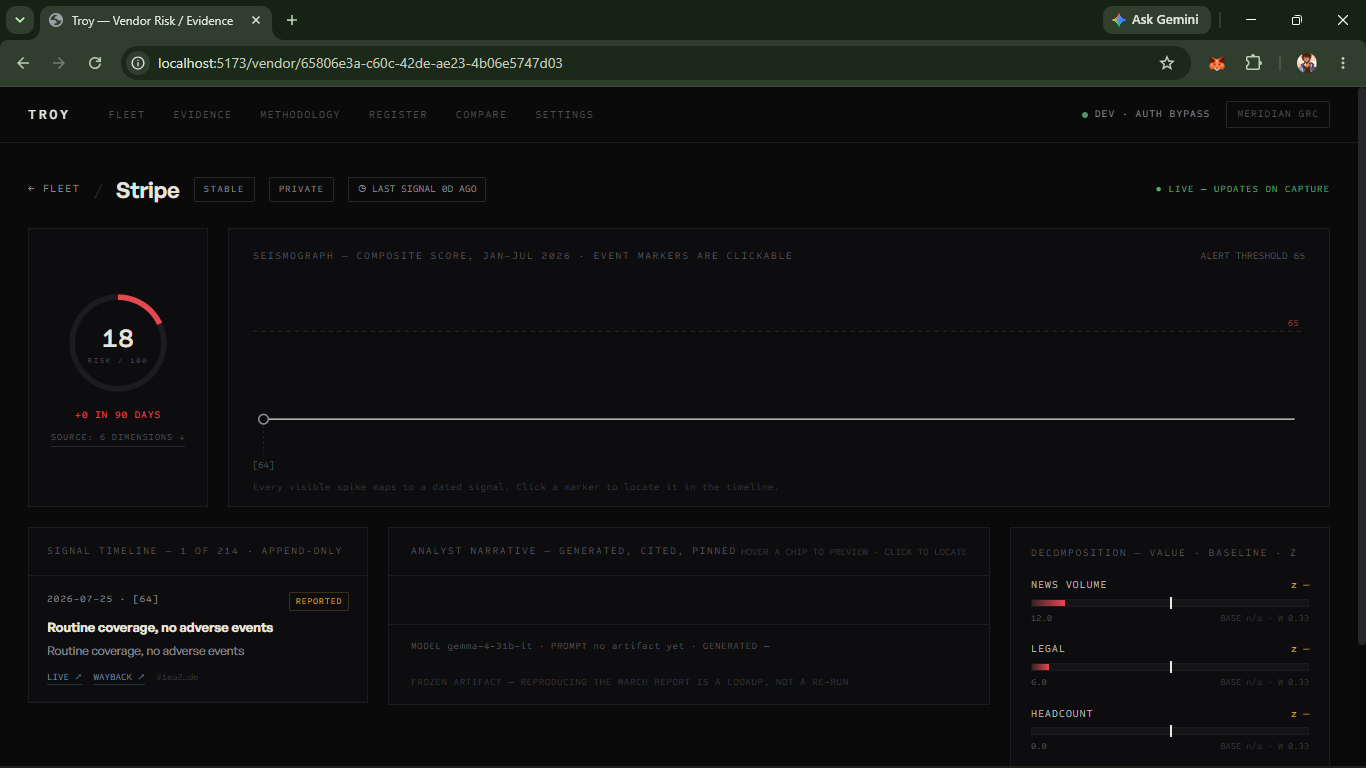This screenshot has width=1366, height=768.
Task: Go back to Fleet via breadcrumb
Action: click(54, 189)
